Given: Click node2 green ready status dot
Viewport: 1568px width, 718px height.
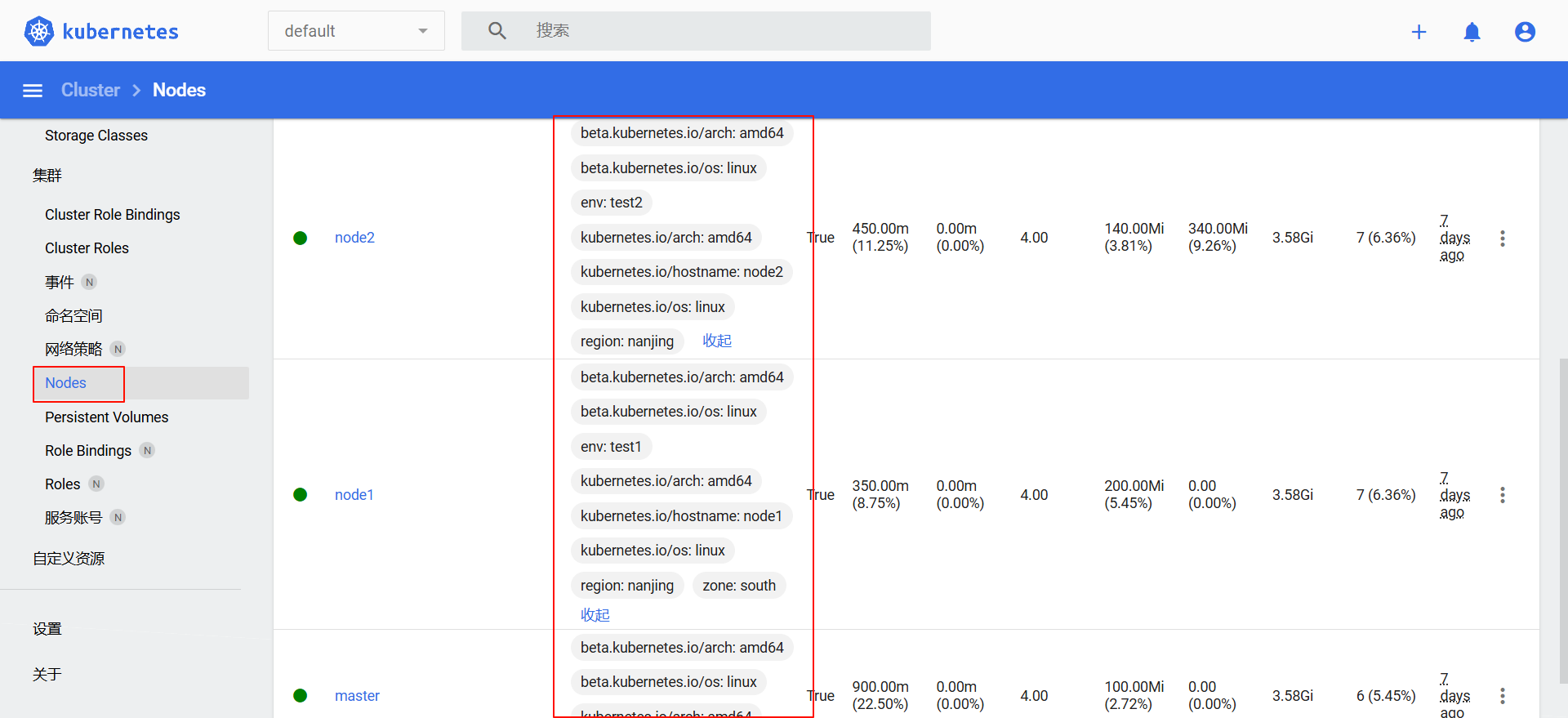Looking at the screenshot, I should pyautogui.click(x=300, y=238).
